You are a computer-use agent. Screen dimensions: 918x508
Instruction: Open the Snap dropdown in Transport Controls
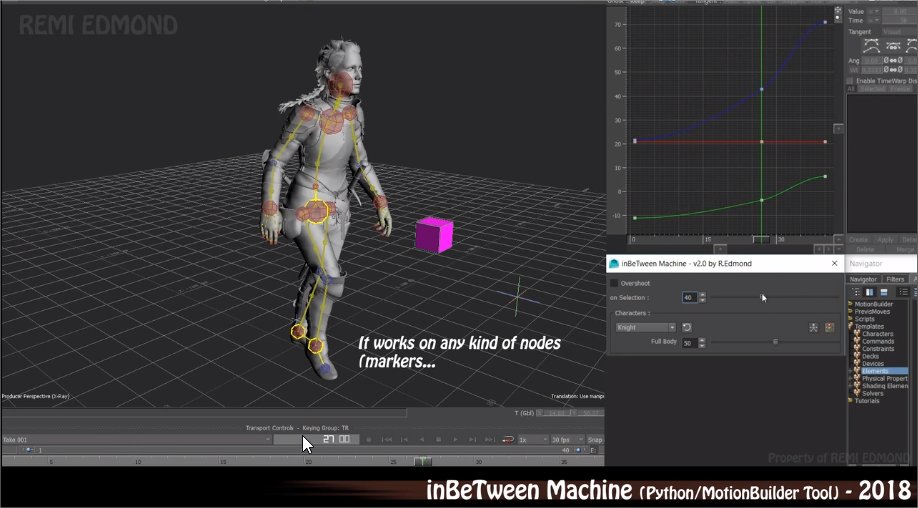(x=595, y=440)
